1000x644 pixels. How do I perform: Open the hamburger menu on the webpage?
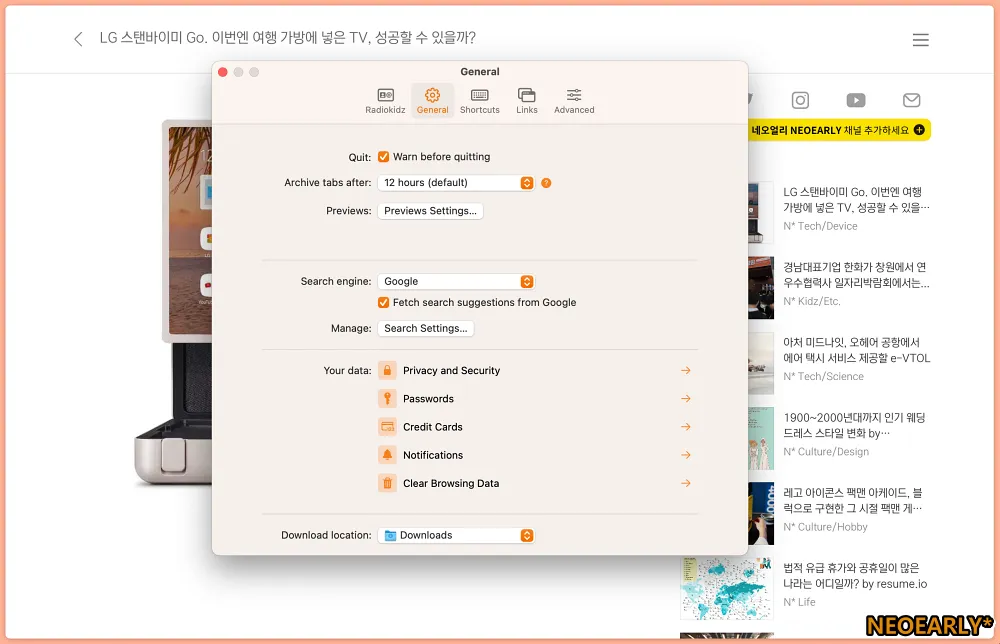pos(920,40)
